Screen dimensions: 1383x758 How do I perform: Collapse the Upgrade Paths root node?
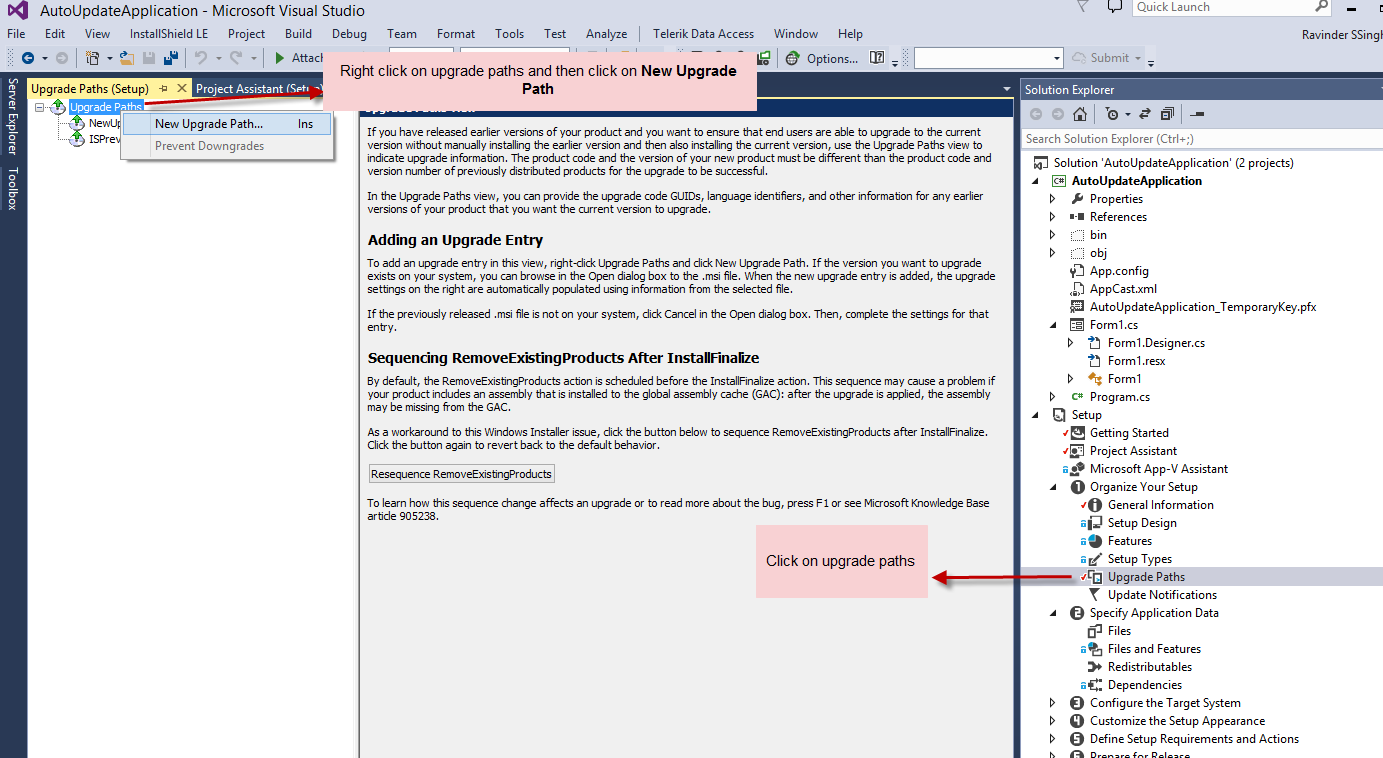tap(40, 107)
